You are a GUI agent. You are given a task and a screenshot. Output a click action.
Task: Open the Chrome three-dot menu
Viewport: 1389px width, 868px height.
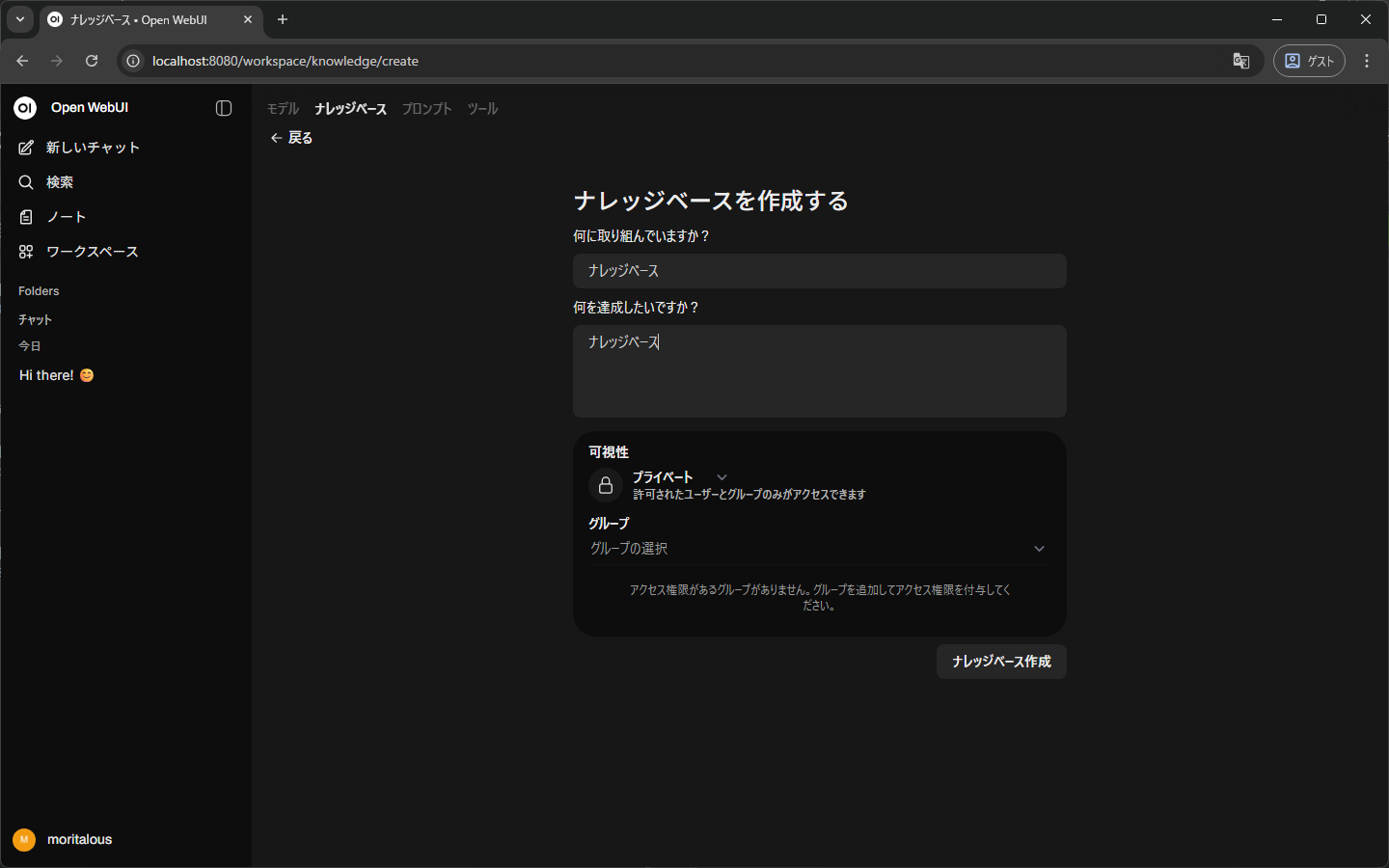1367,61
